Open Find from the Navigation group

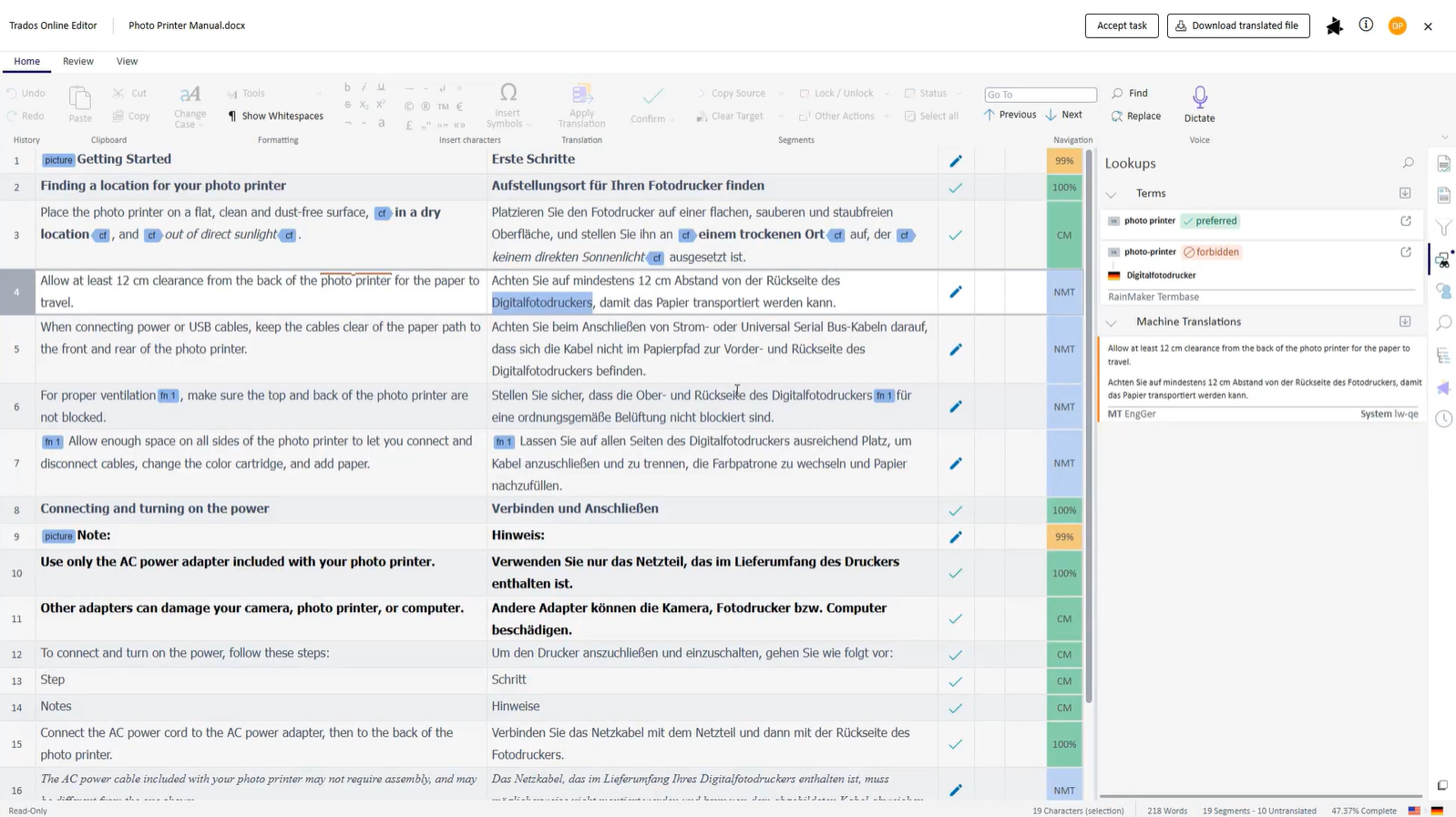(x=1130, y=93)
